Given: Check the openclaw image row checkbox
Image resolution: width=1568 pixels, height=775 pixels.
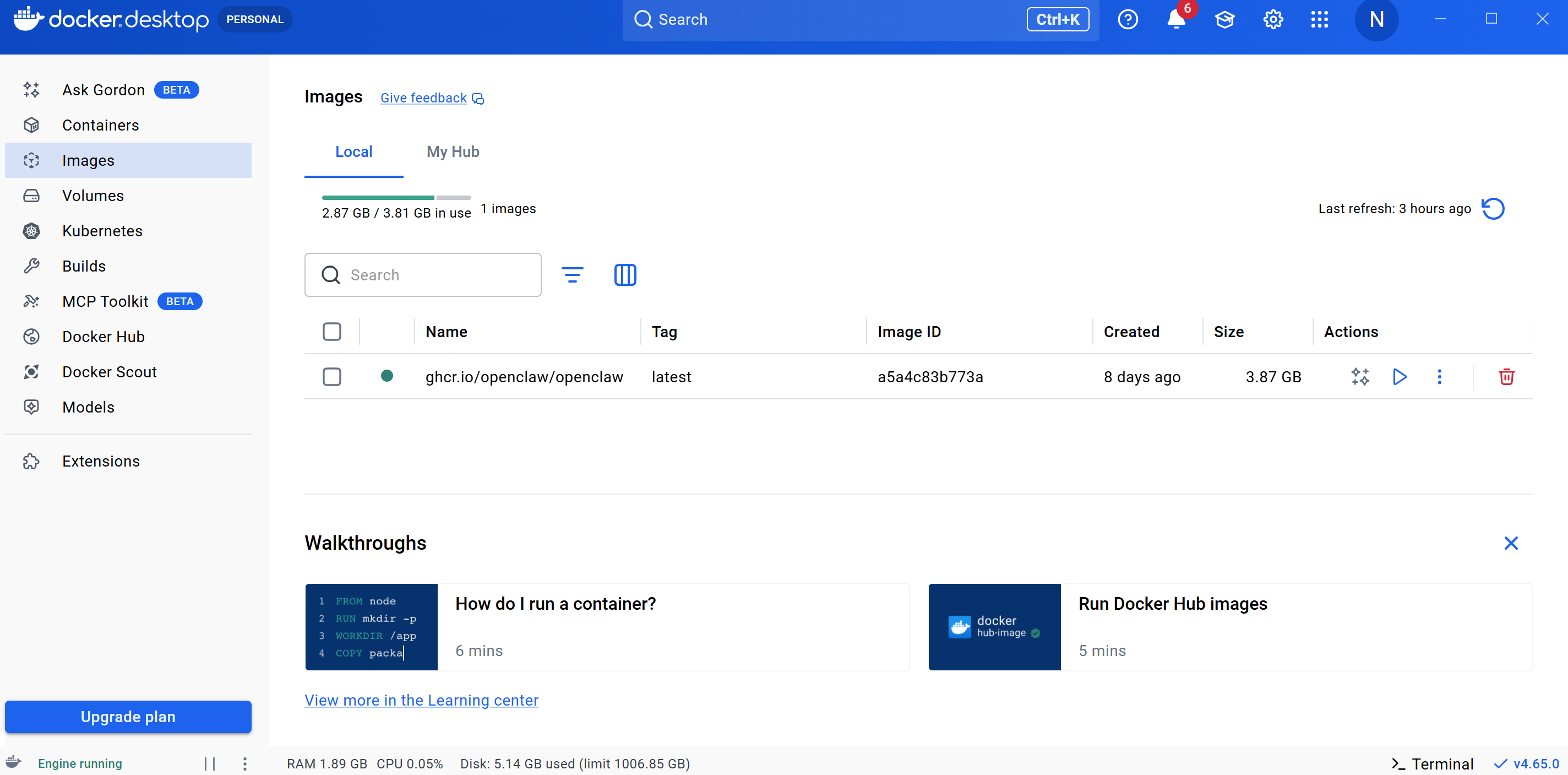Looking at the screenshot, I should click(x=332, y=377).
